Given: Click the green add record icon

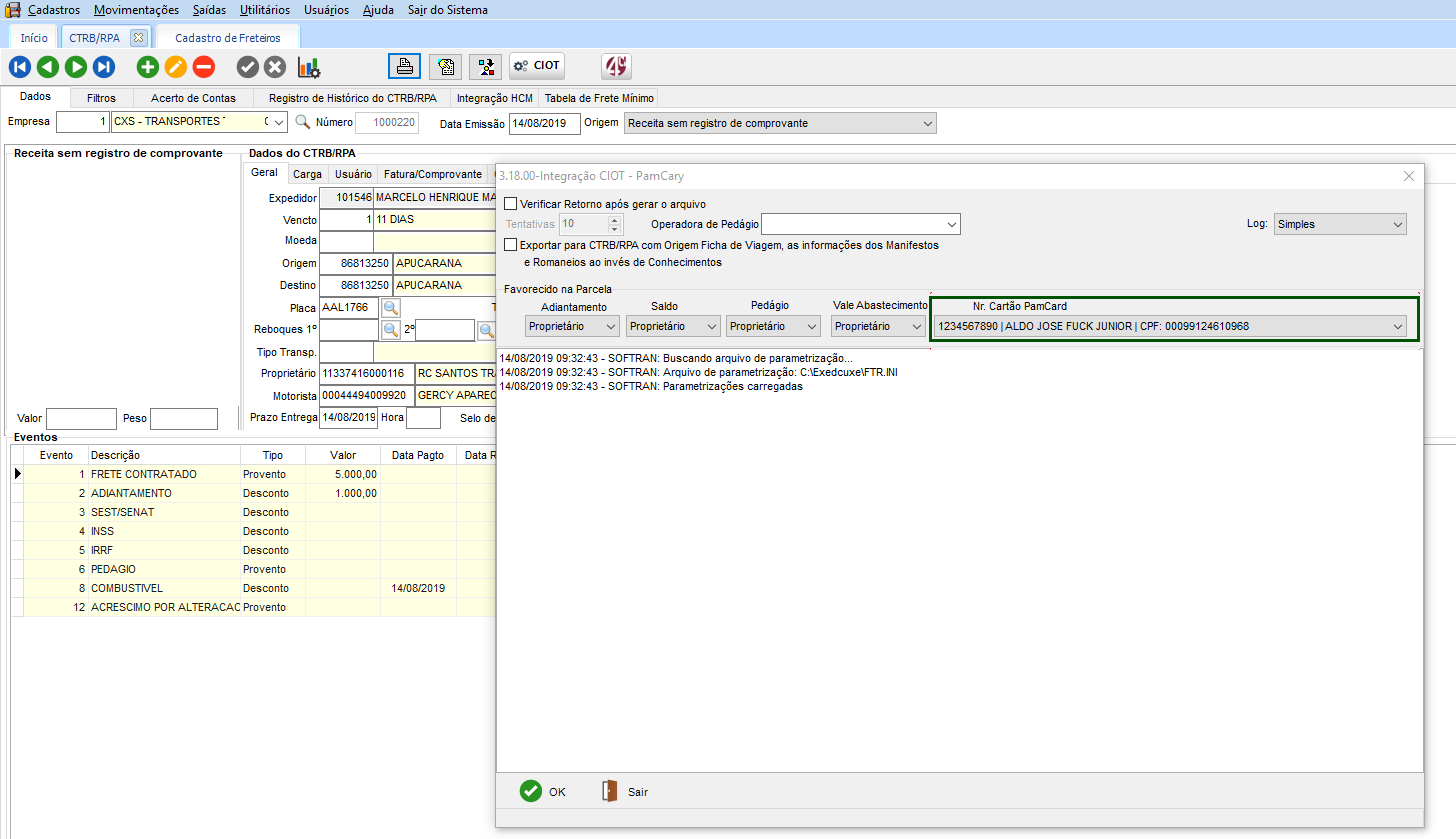Looking at the screenshot, I should [x=148, y=67].
